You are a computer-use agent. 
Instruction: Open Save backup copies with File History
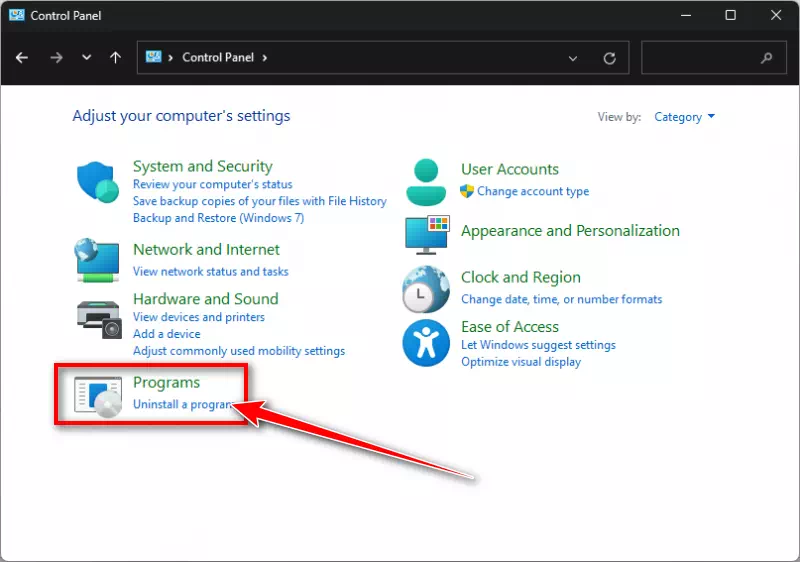click(x=260, y=201)
